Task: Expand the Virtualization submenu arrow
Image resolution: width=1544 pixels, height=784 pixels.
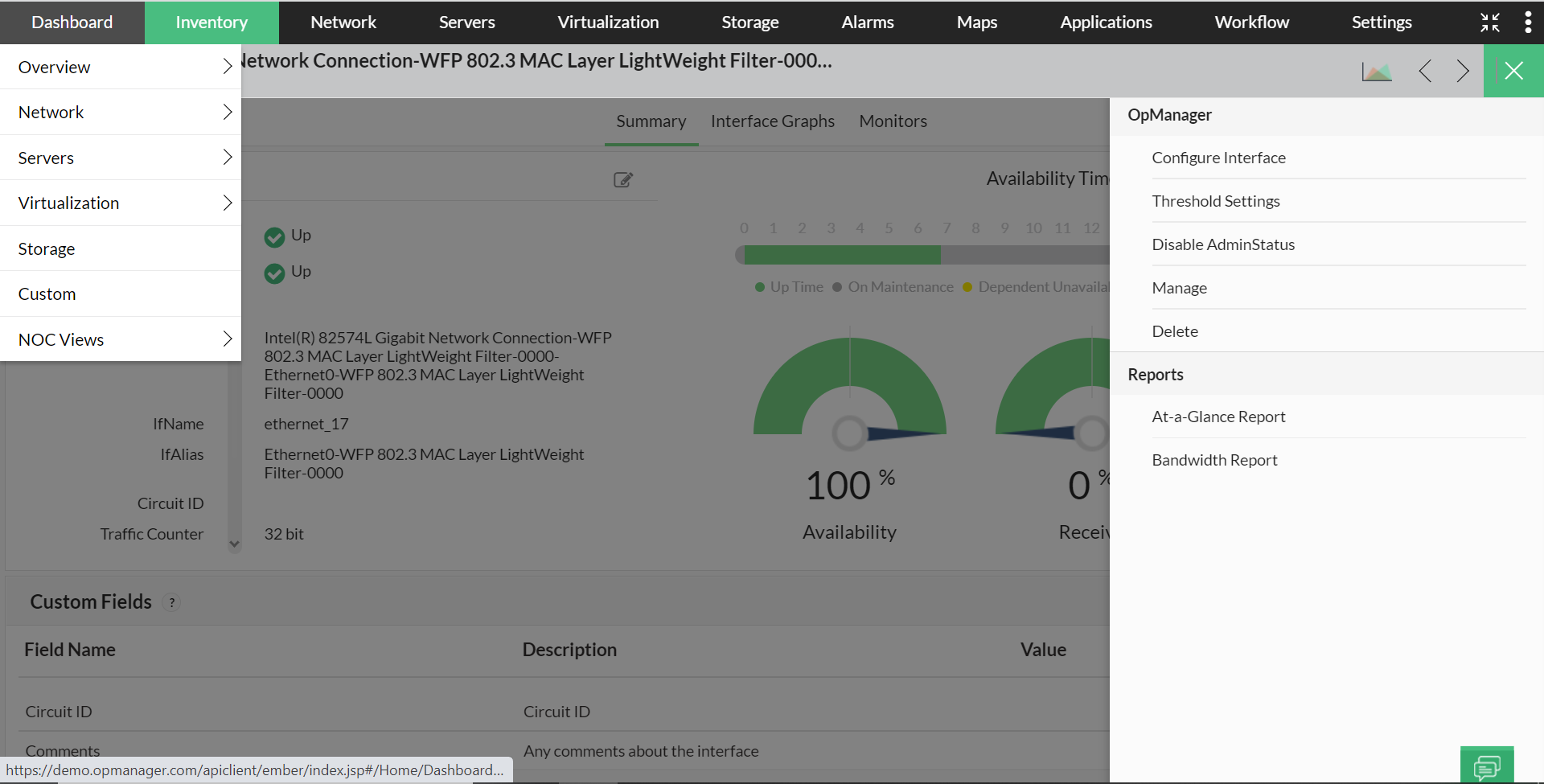Action: pyautogui.click(x=227, y=203)
